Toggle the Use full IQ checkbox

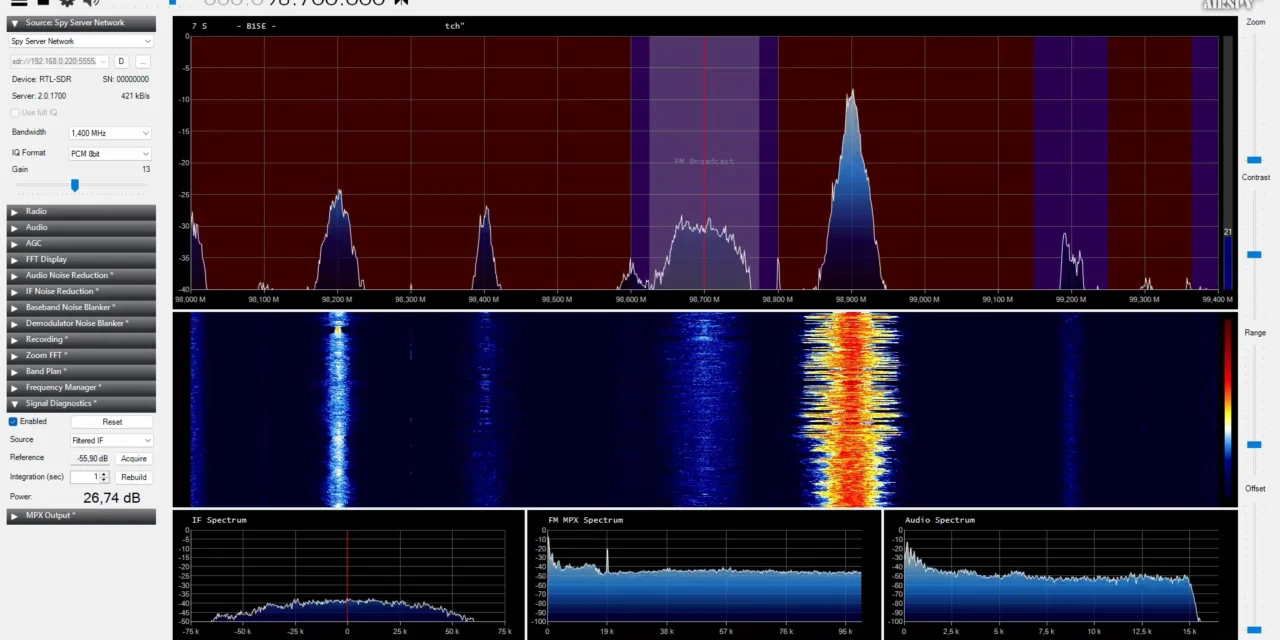tap(14, 113)
